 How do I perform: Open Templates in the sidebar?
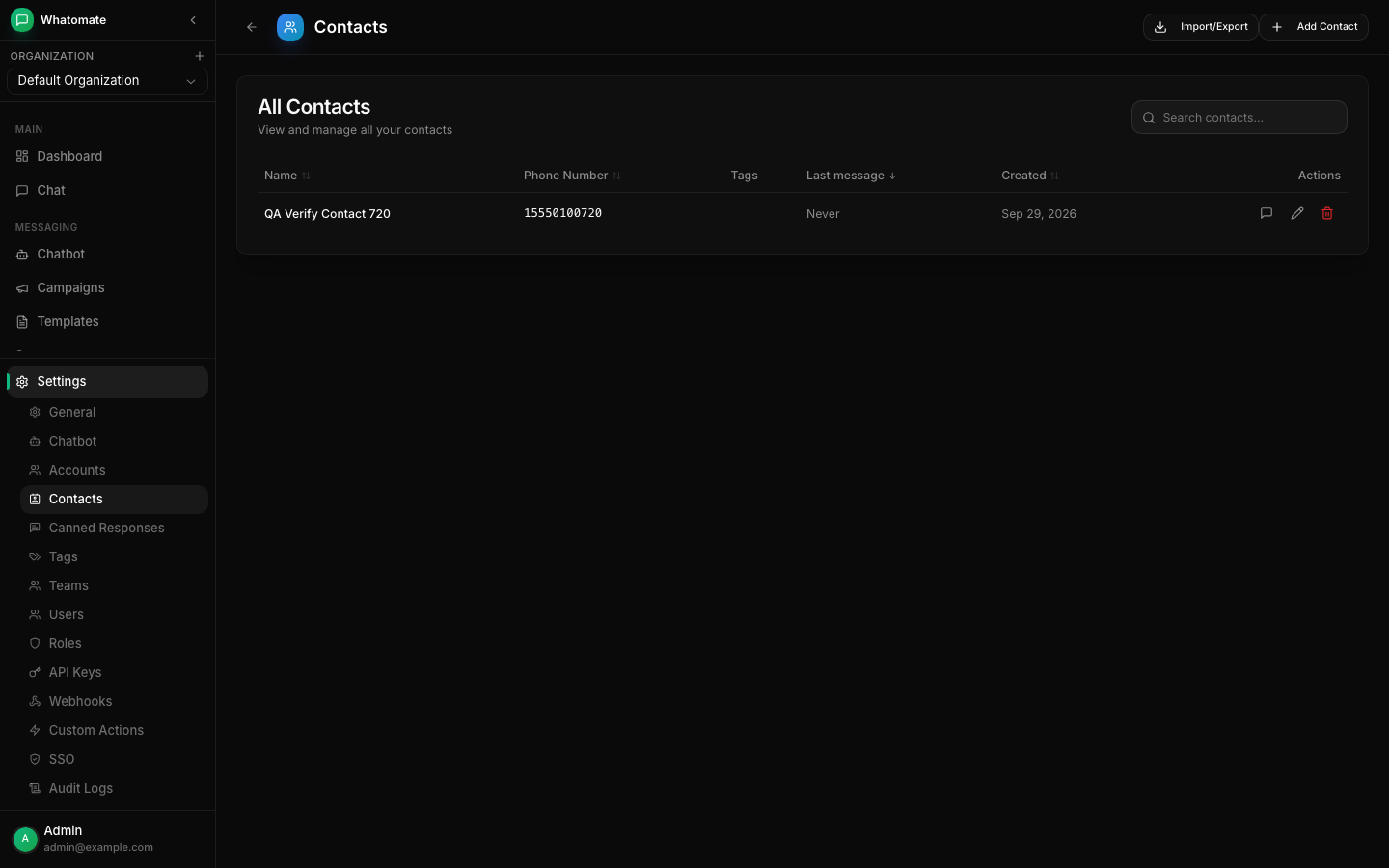click(x=107, y=321)
